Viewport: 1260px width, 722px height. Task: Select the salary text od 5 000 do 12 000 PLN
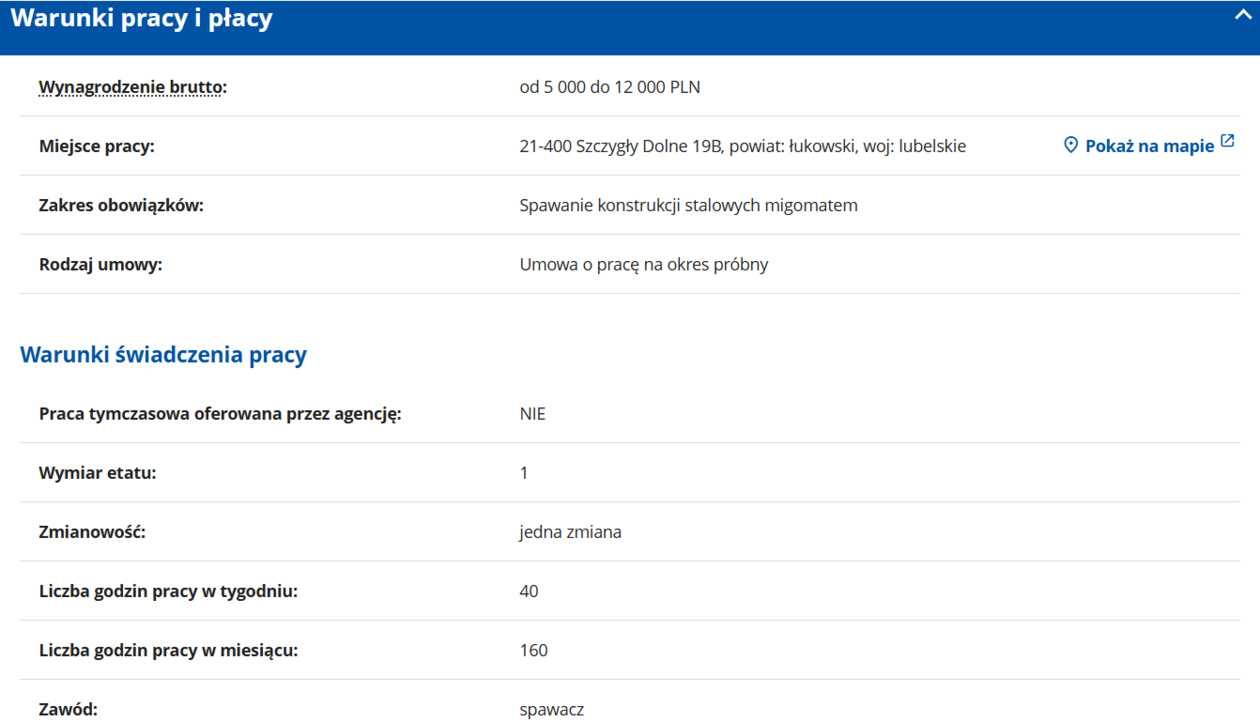pyautogui.click(x=609, y=87)
